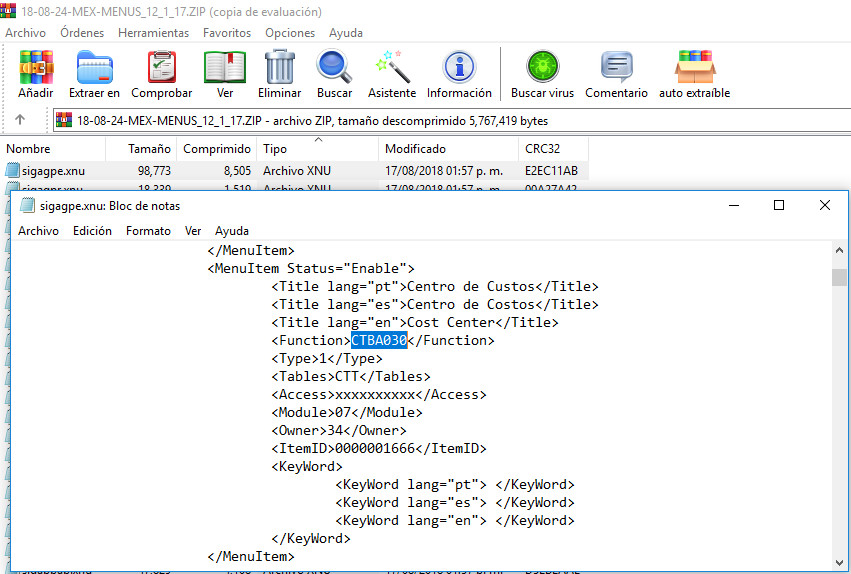Go up one folder with arrow button
The width and height of the screenshot is (851, 574).
(20, 120)
